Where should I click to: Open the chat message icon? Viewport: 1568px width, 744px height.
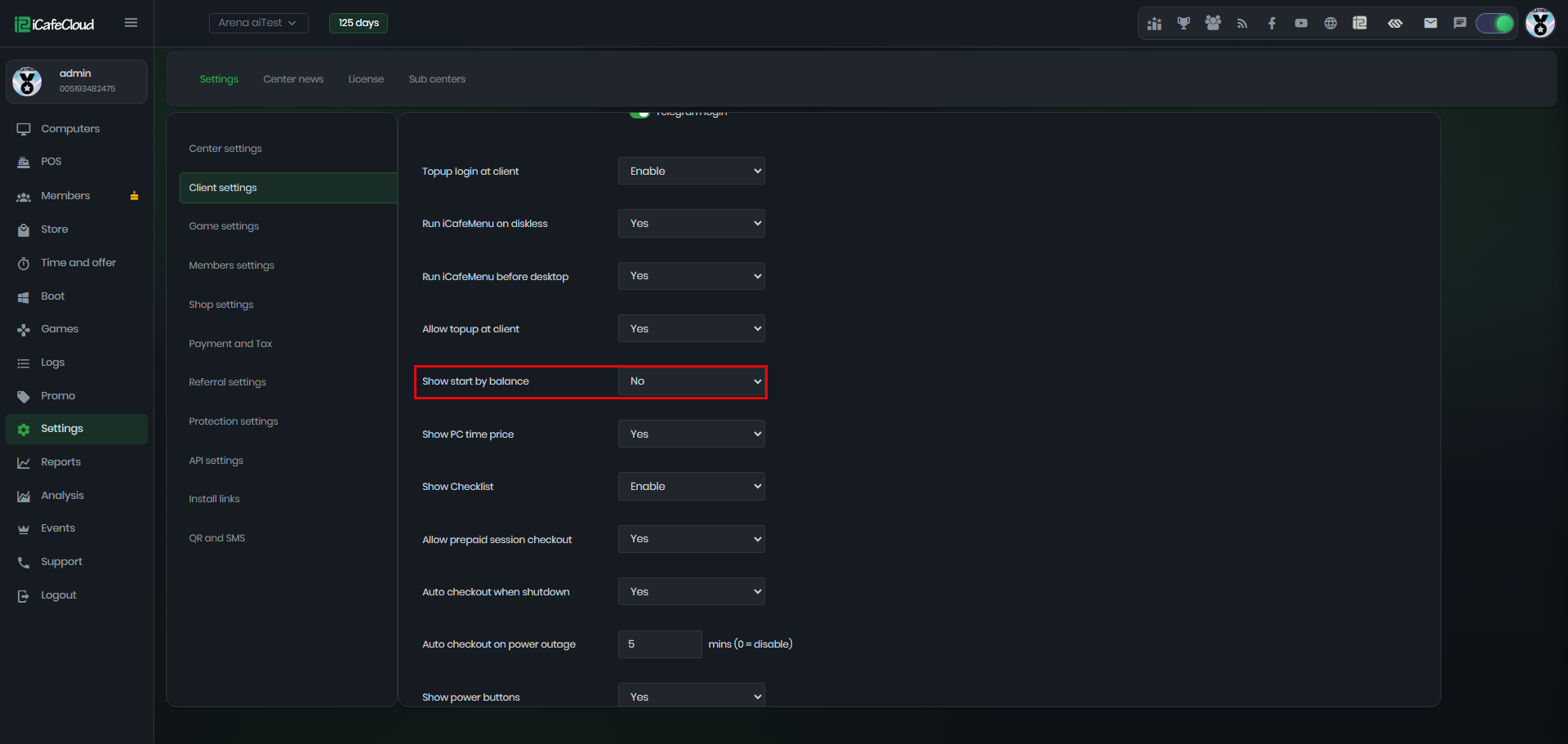[1460, 24]
